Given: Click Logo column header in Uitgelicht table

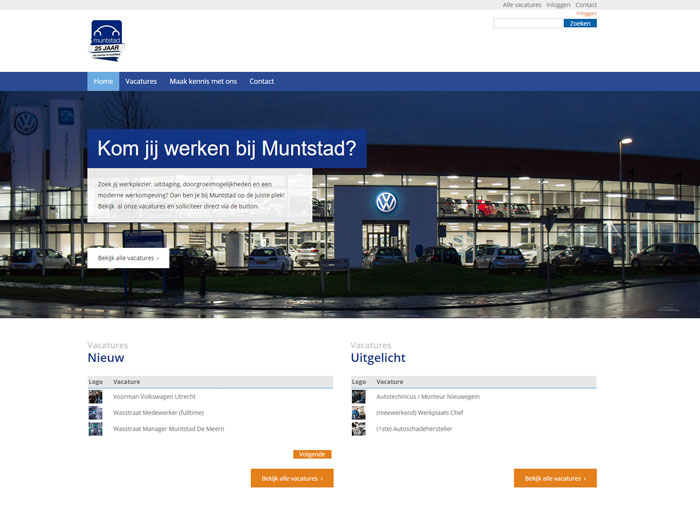Looking at the screenshot, I should 358,382.
